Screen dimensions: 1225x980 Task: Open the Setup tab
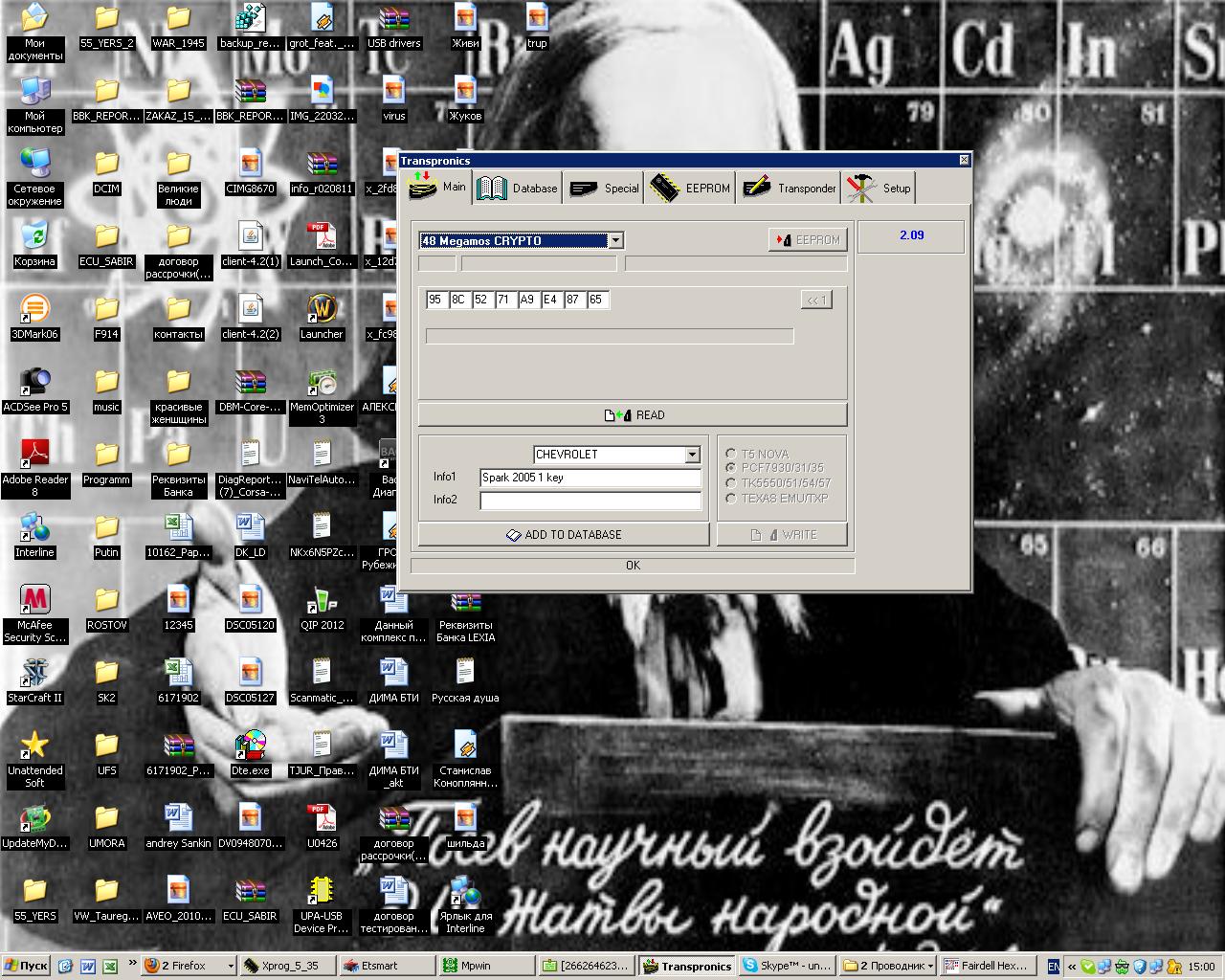(x=879, y=188)
